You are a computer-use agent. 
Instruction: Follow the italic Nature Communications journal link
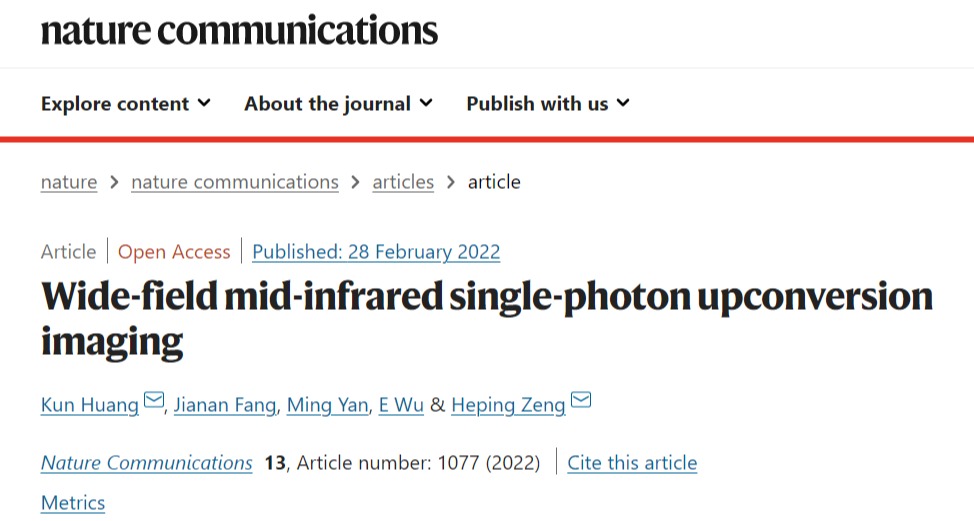tap(147, 463)
